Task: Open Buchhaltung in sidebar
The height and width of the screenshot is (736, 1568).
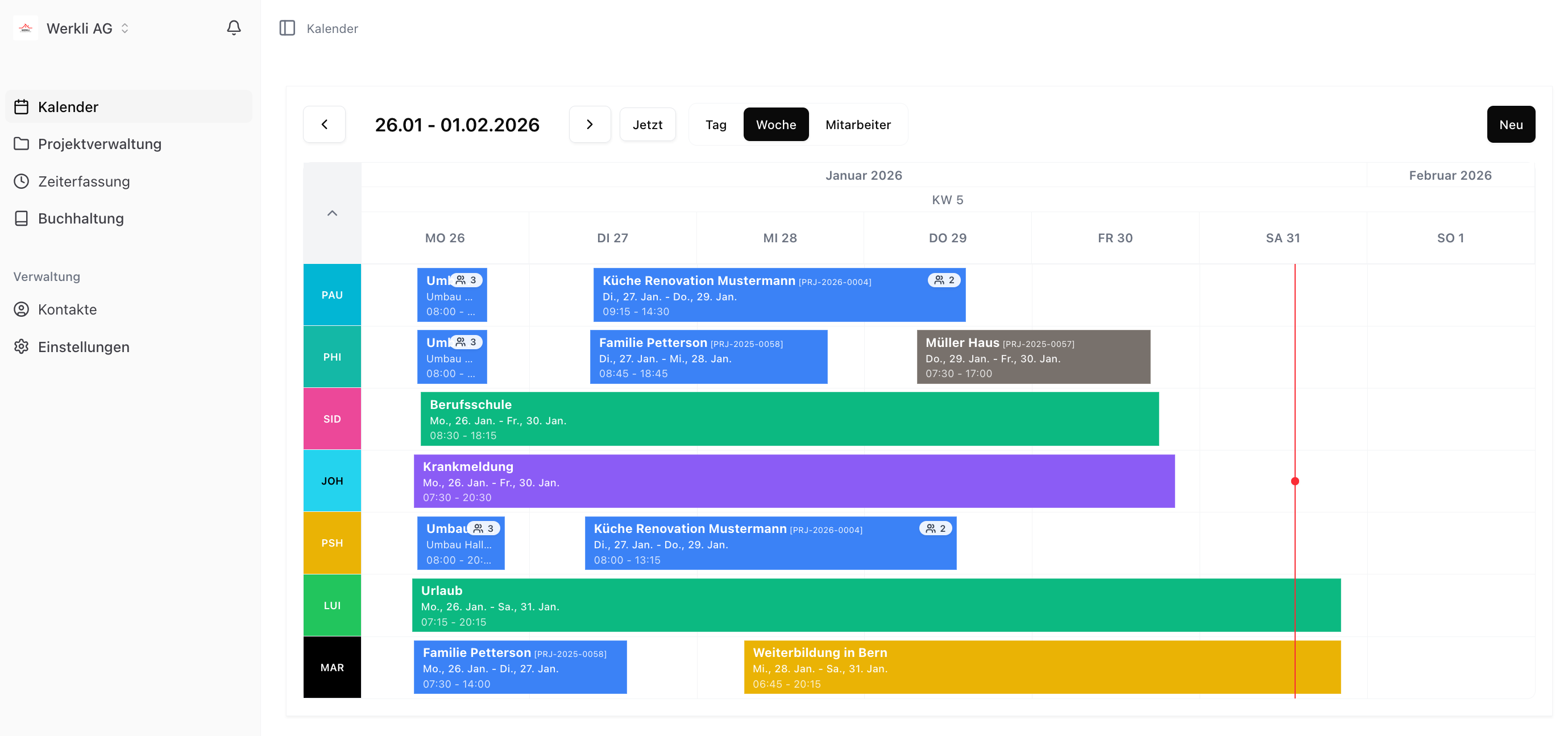Action: coord(128,218)
